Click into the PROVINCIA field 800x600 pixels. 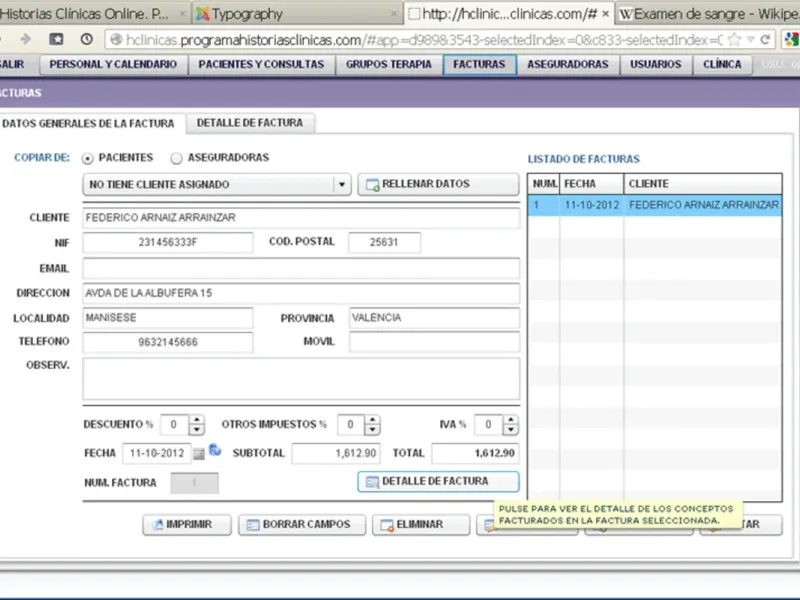click(x=434, y=318)
